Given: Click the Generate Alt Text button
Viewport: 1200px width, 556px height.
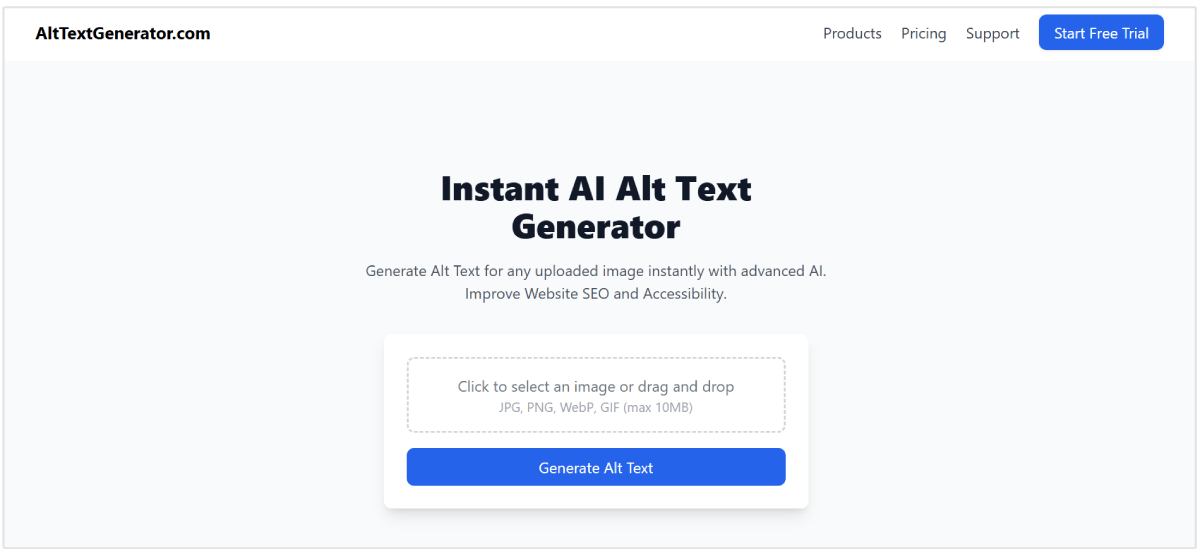Looking at the screenshot, I should pyautogui.click(x=596, y=467).
